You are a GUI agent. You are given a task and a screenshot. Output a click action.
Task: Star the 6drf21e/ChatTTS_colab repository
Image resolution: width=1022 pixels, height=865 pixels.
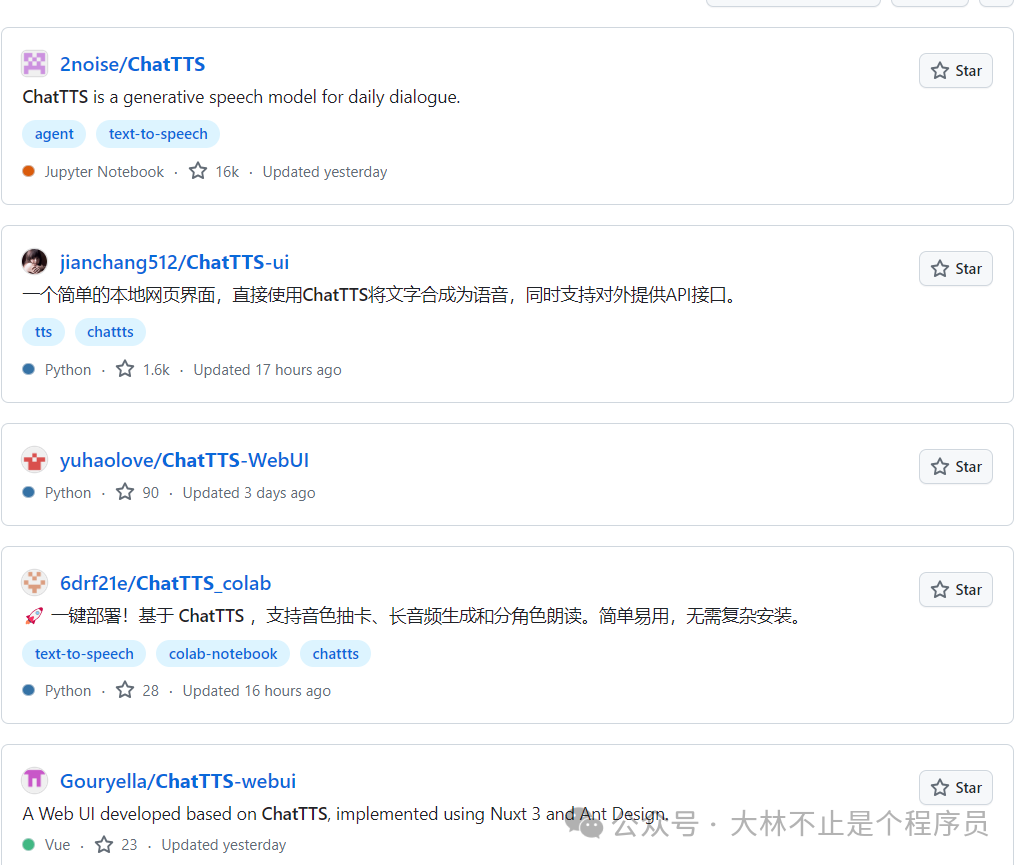(x=956, y=589)
